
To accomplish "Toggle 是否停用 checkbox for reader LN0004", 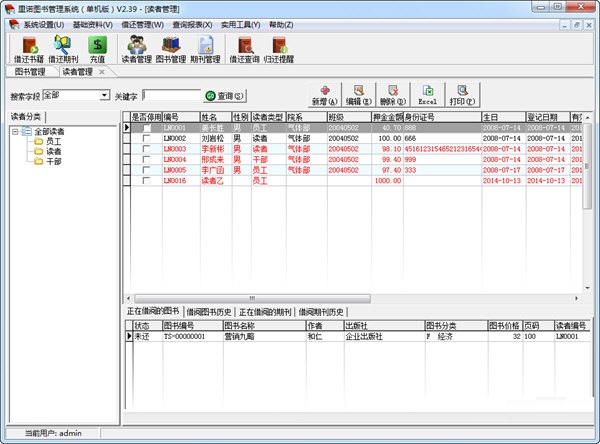I will click(147, 159).
